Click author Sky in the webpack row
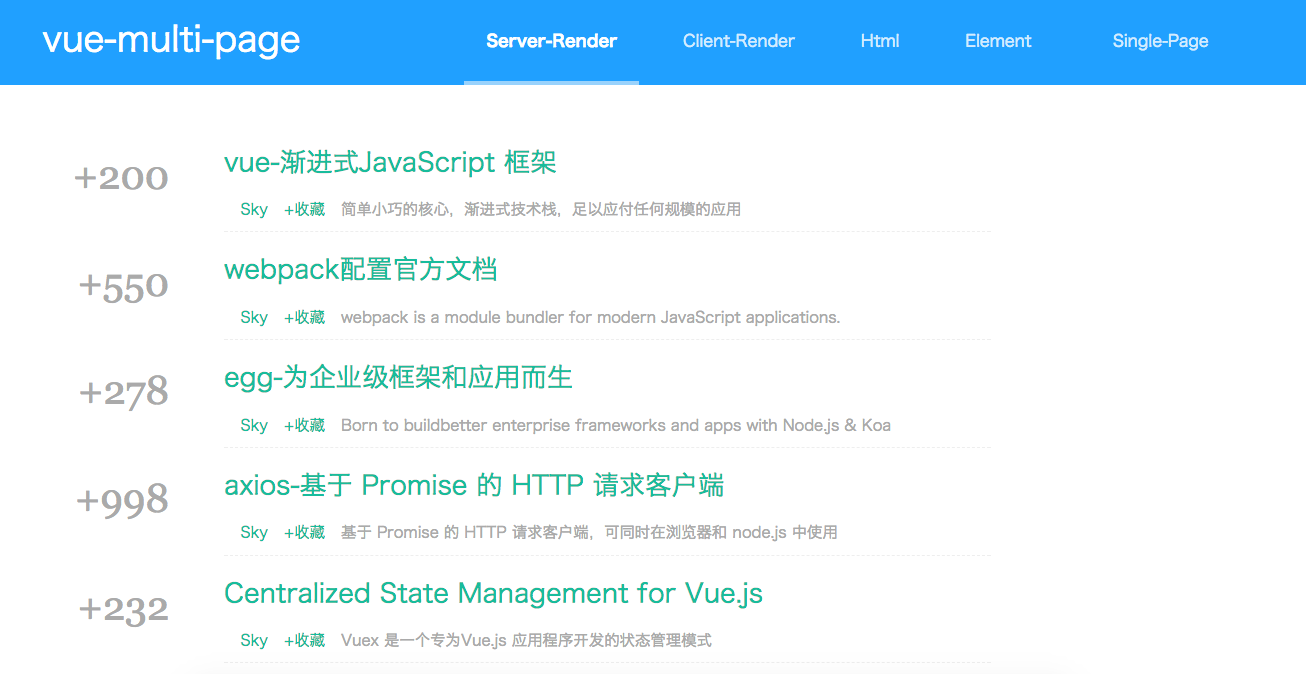 (254, 317)
